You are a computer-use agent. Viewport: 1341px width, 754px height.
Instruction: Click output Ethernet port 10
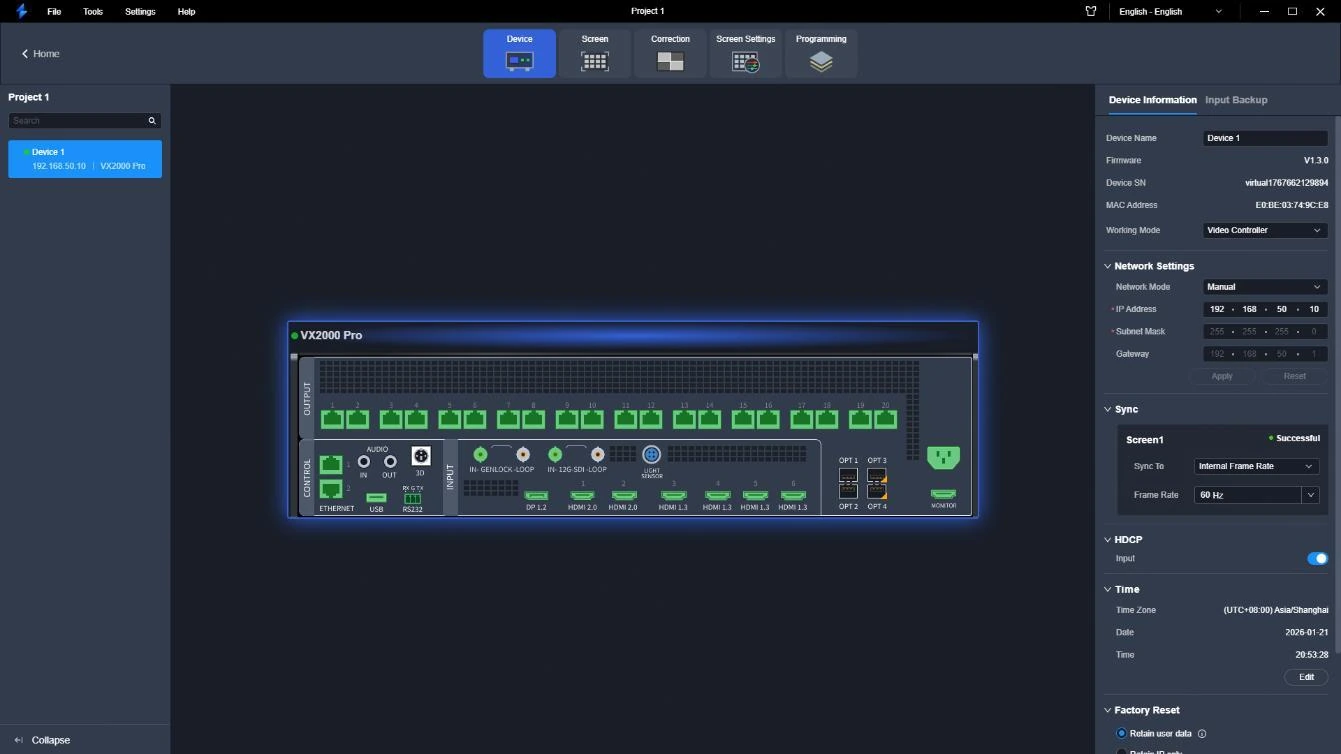pyautogui.click(x=592, y=419)
